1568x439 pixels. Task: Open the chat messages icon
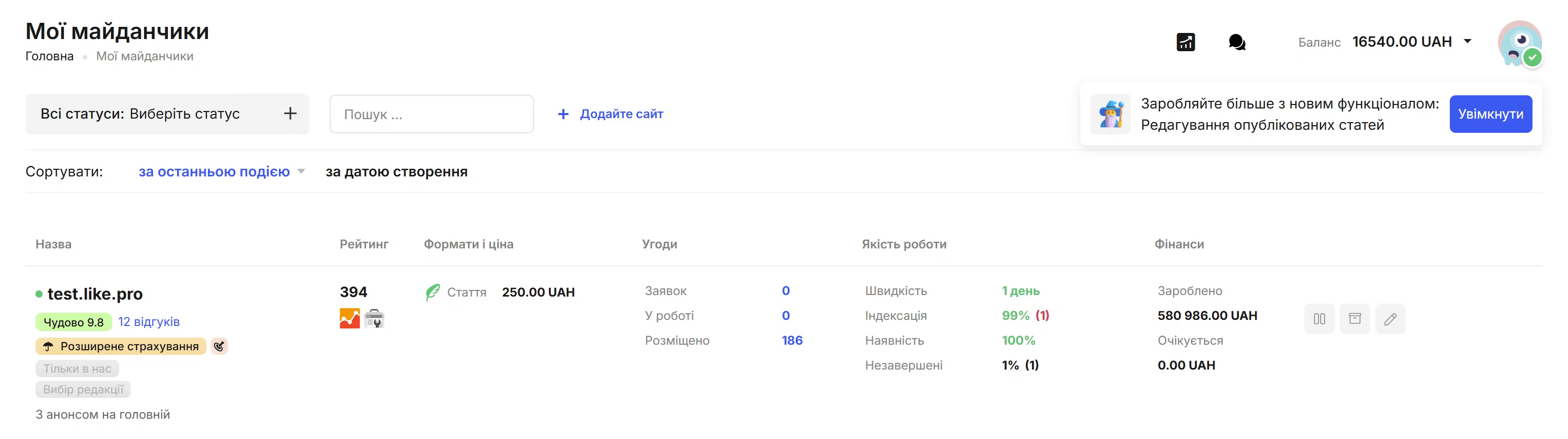coord(1236,42)
